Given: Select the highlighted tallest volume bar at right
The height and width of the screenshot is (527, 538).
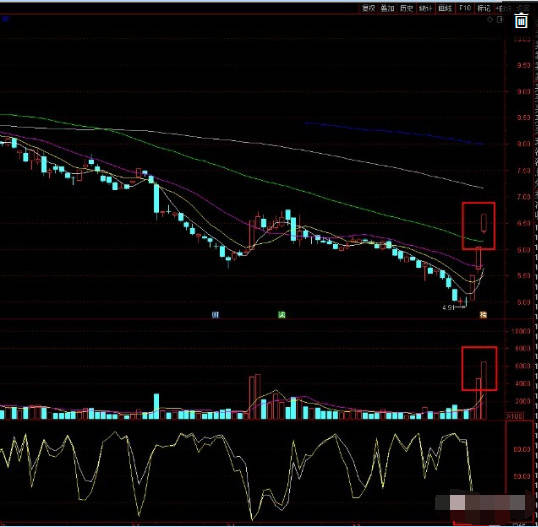Looking at the screenshot, I should tap(484, 390).
